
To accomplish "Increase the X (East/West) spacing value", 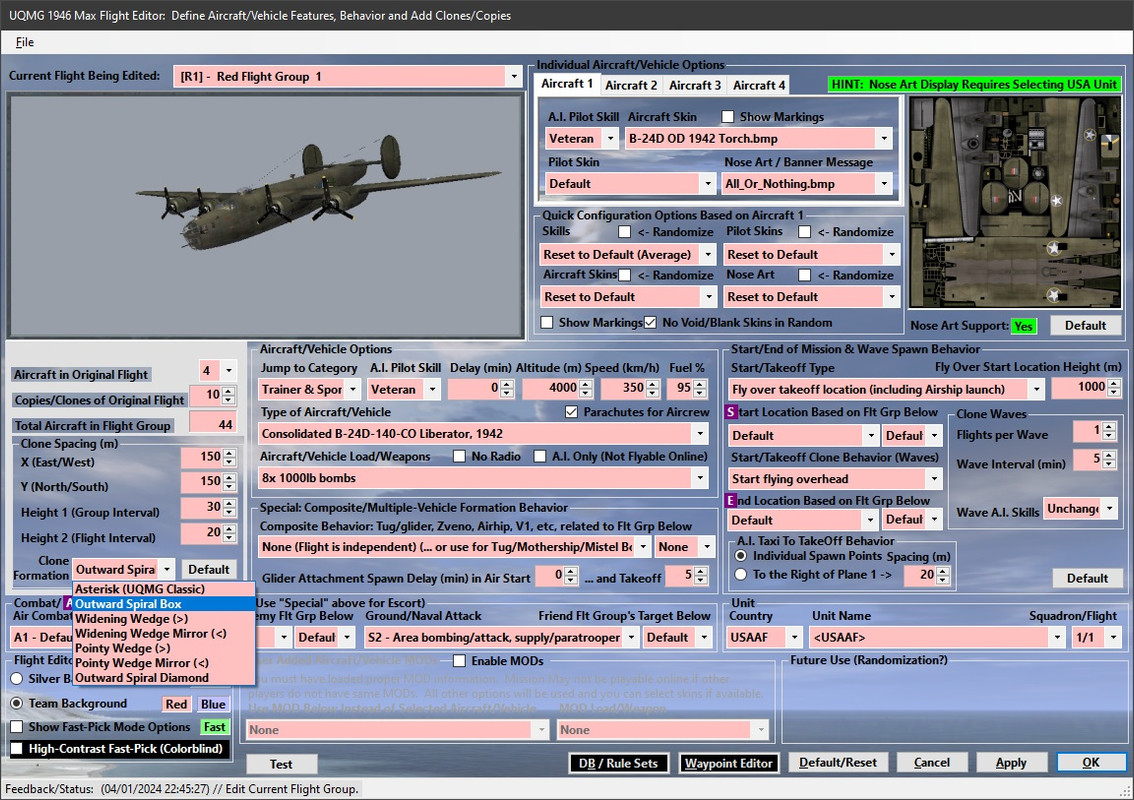I will coord(231,452).
